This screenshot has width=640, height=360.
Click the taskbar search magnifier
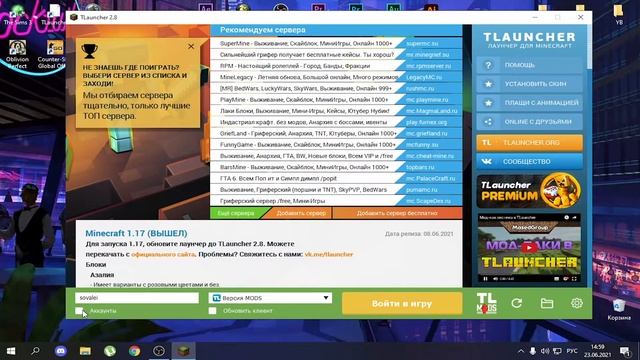tap(36, 351)
